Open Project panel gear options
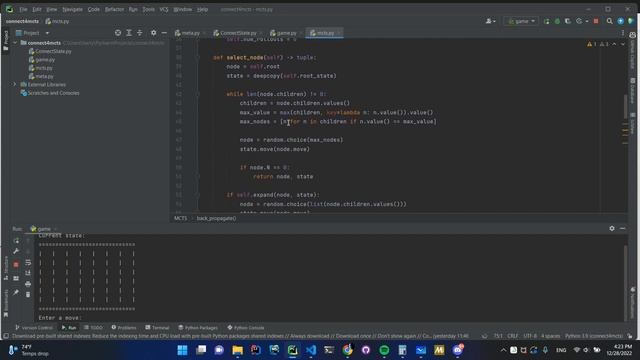Screen dimensions: 640x360 (x=153, y=33)
